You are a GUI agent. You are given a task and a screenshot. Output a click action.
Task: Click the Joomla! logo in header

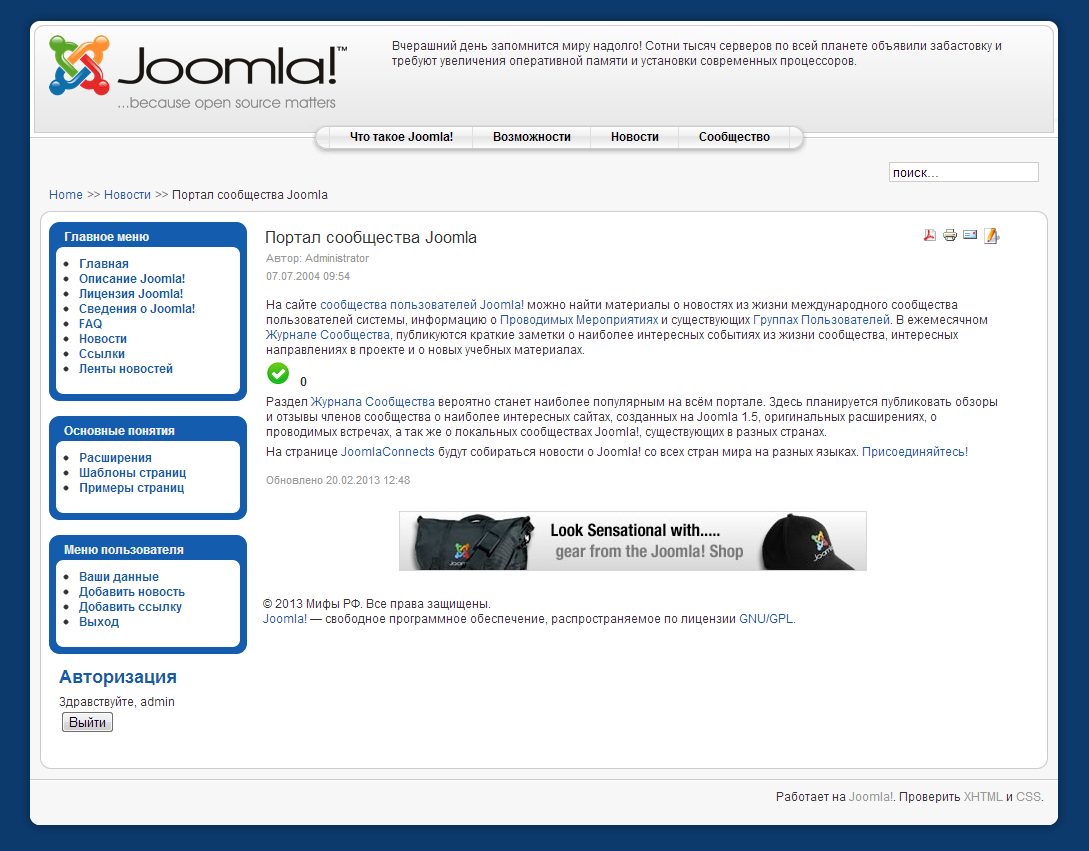point(198,74)
